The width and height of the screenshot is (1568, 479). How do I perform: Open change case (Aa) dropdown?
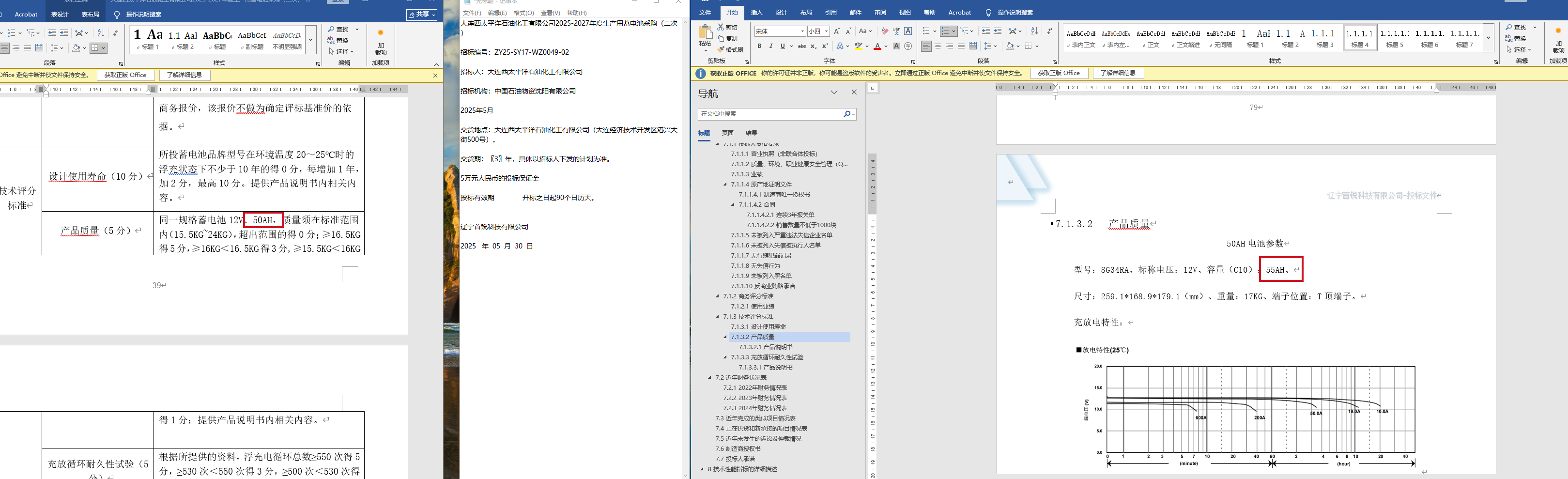tap(865, 31)
